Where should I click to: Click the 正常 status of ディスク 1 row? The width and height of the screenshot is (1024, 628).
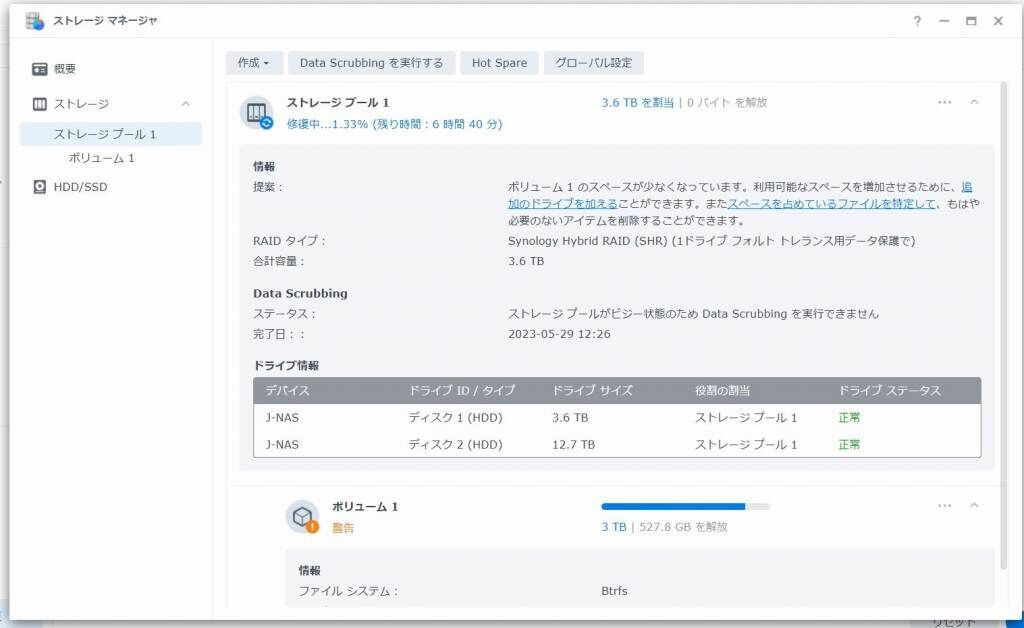point(849,418)
